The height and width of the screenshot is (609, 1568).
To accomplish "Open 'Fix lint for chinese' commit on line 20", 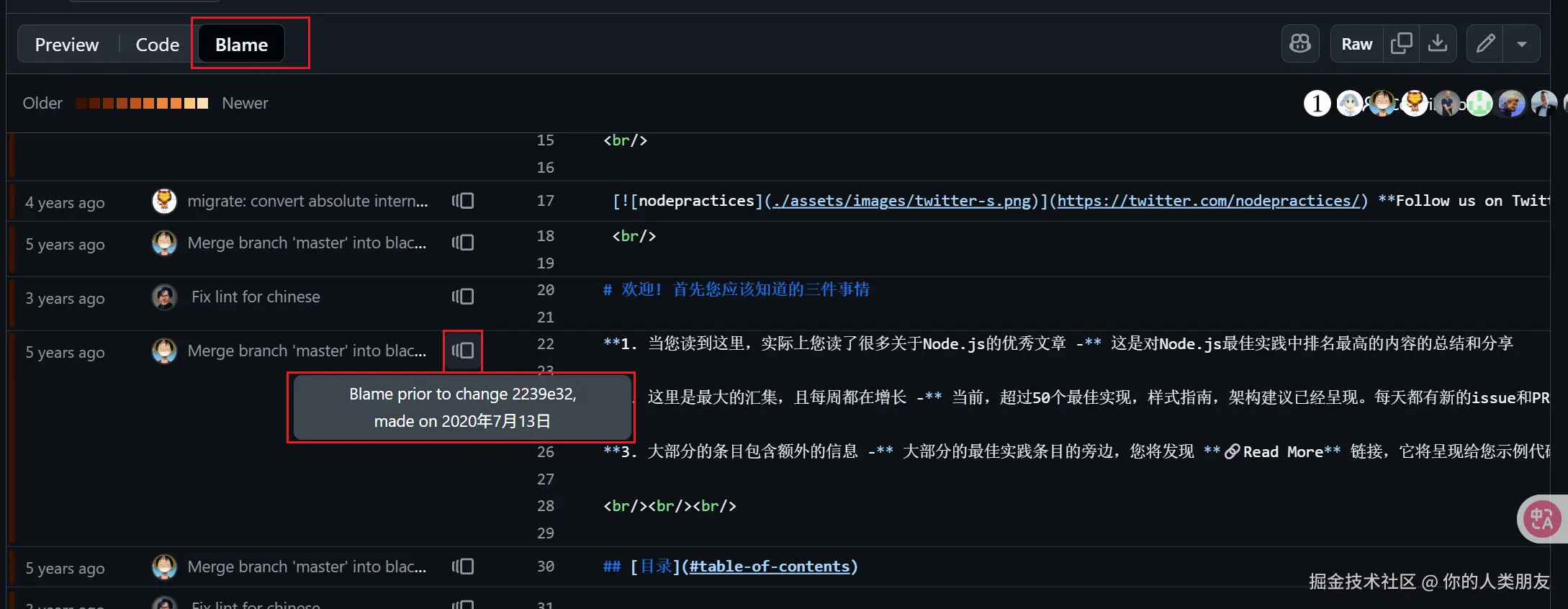I will [256, 297].
